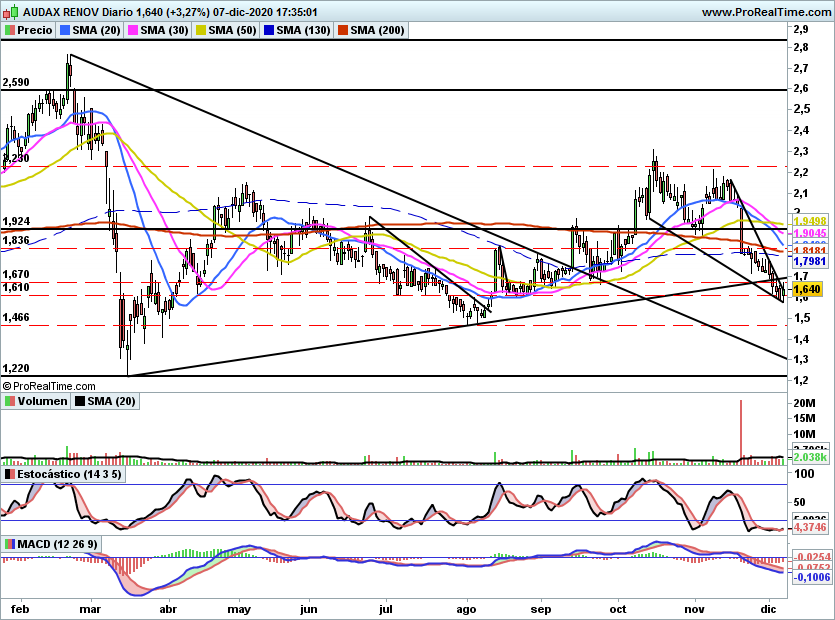The image size is (835, 620).
Task: Click the Volumen red-green bar icon
Action: click(10, 401)
